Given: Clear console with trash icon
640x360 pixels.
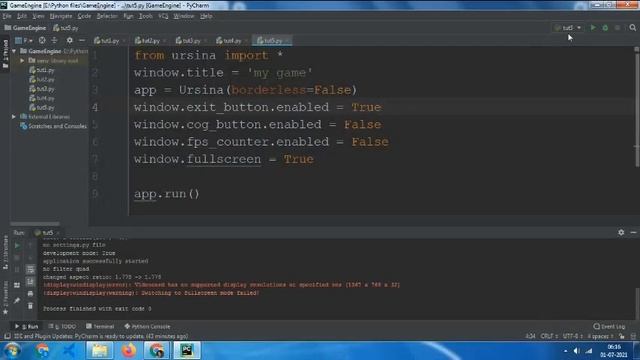Looking at the screenshot, I should pos(30,306).
